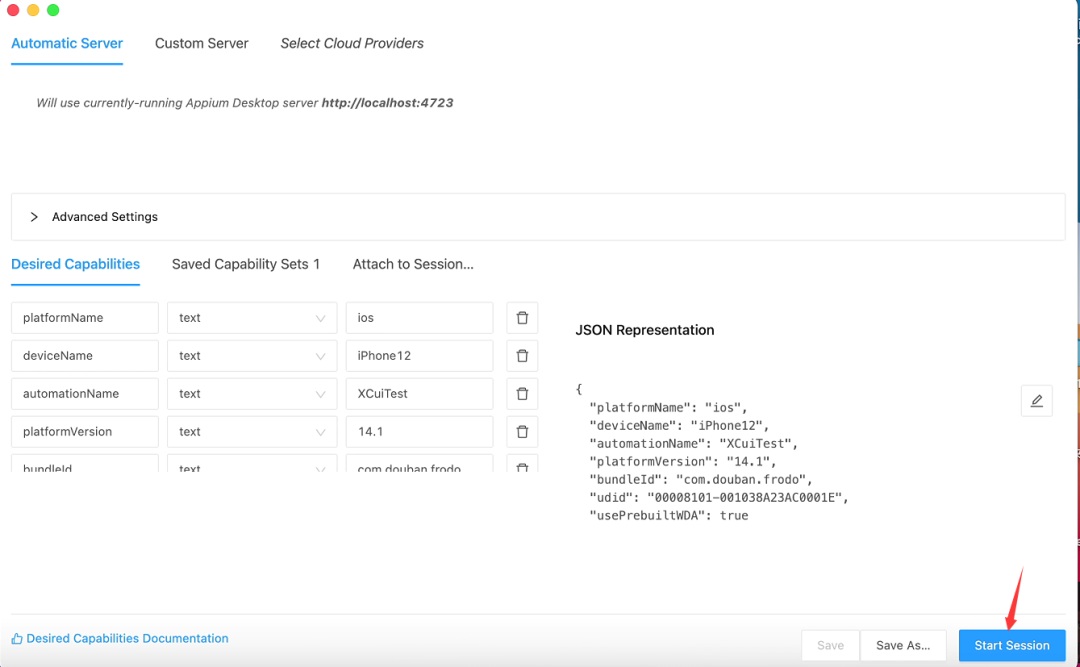Image resolution: width=1080 pixels, height=667 pixels.
Task: Open Desired Capabilities Documentation link
Action: 127,639
